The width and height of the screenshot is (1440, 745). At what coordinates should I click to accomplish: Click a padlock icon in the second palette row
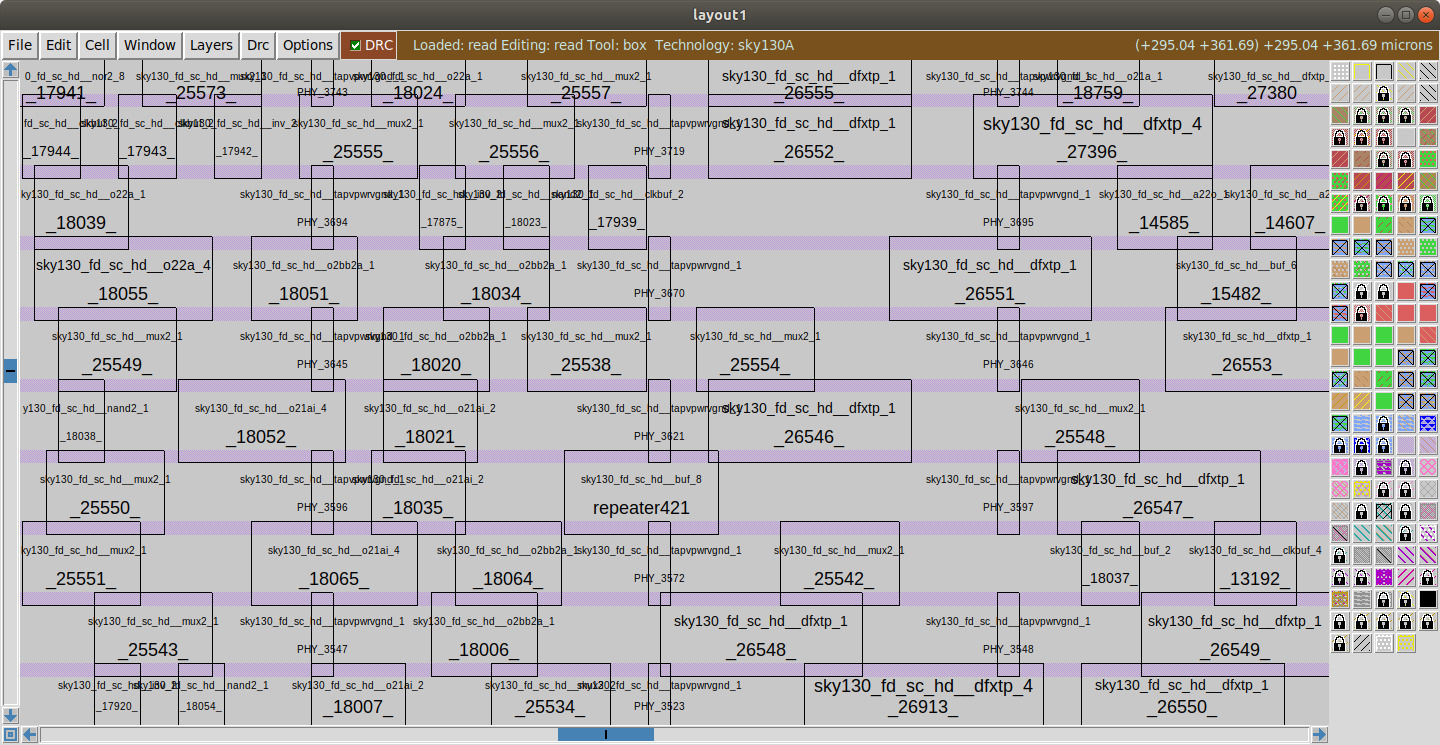(x=1384, y=93)
